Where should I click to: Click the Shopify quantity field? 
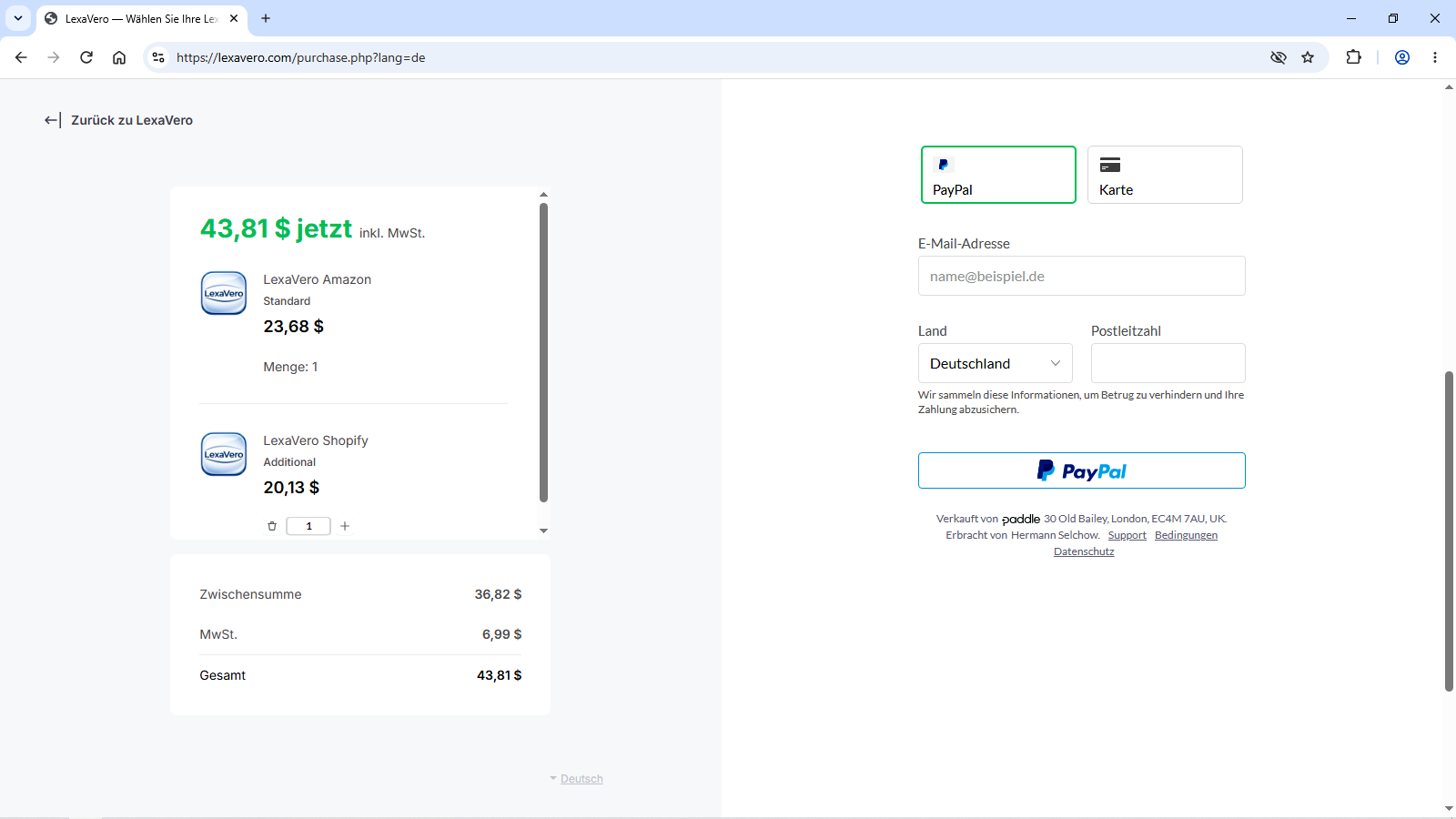(308, 526)
